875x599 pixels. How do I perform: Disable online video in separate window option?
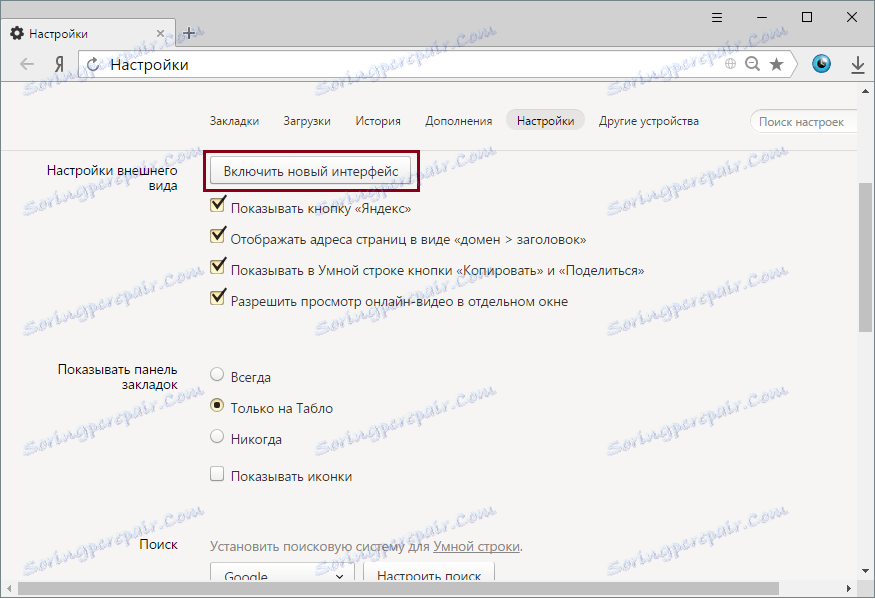click(217, 297)
